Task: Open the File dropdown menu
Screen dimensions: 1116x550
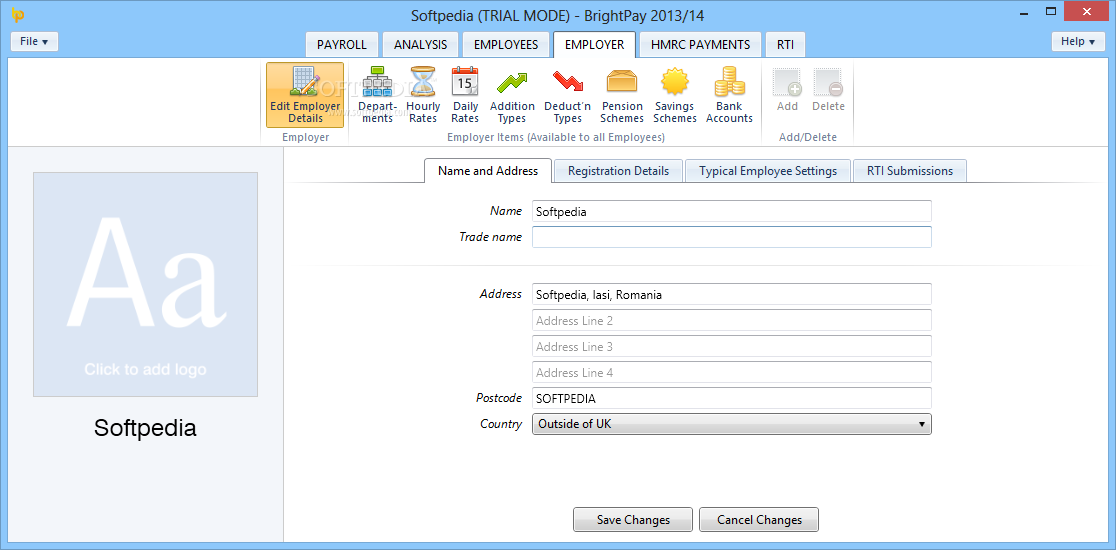Action: point(34,41)
